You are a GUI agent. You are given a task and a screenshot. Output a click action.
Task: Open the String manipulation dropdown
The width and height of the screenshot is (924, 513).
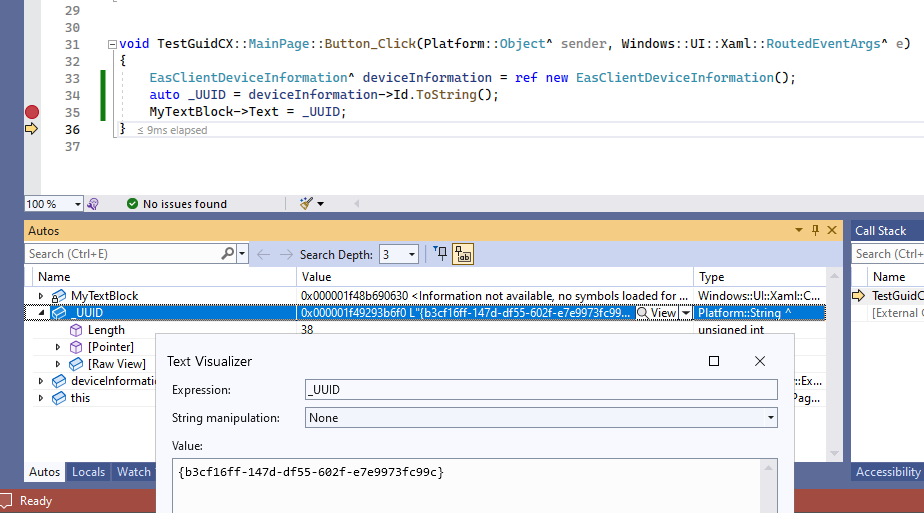pos(541,418)
